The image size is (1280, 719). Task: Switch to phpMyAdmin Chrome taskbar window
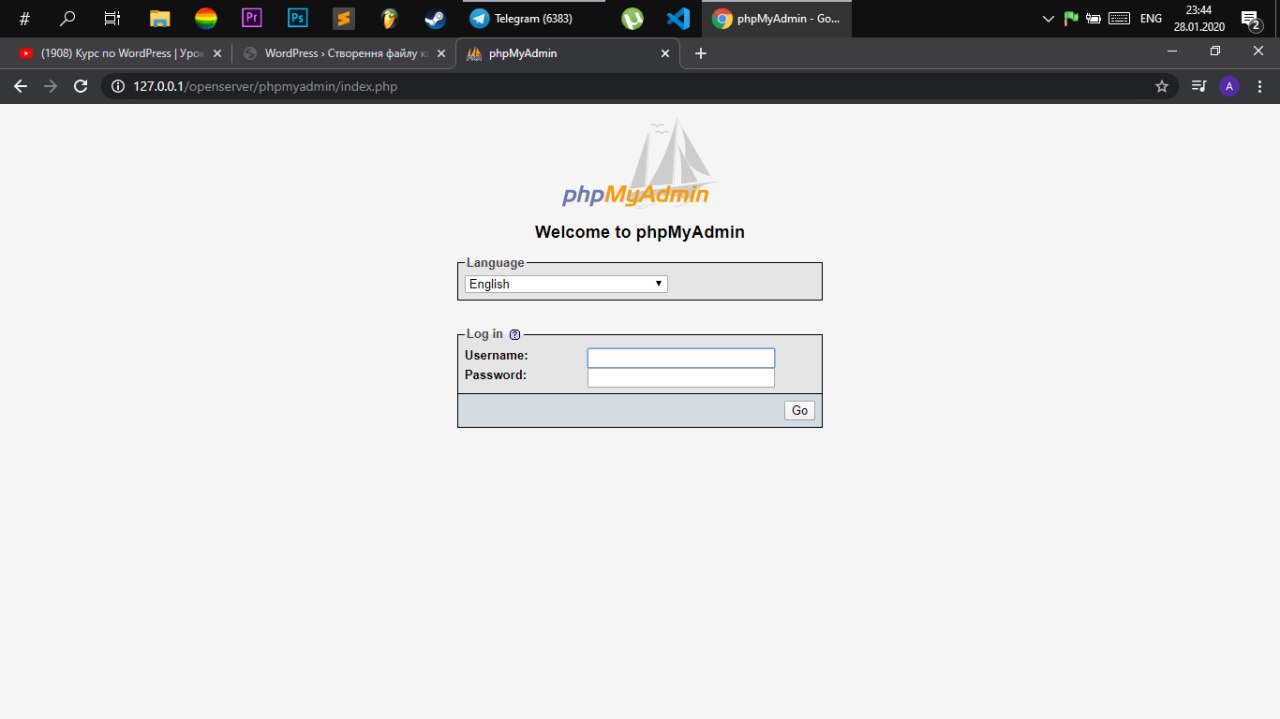[777, 18]
